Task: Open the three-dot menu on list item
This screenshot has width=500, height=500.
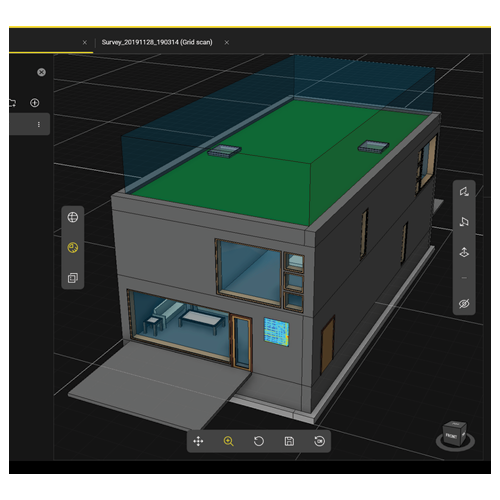Action: coord(39,124)
